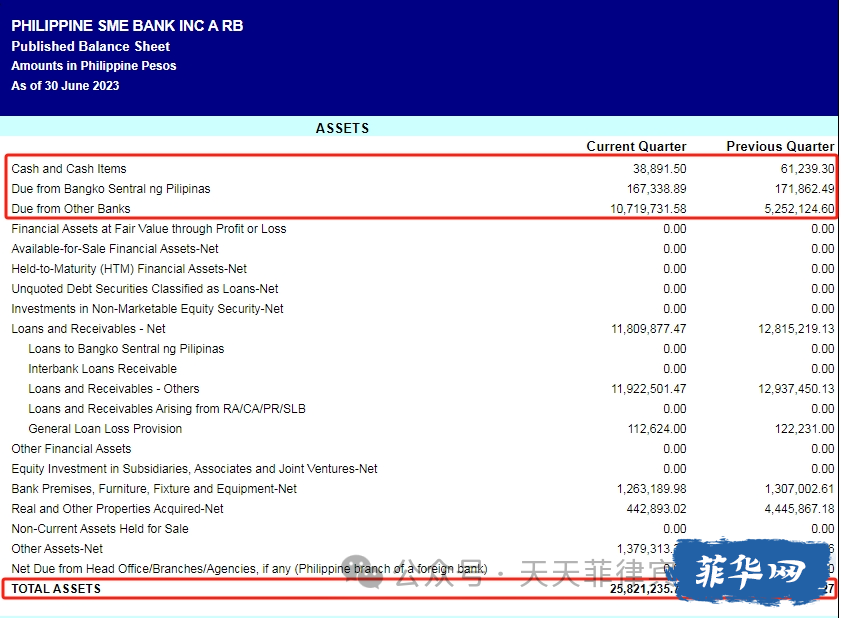Click the value 112,624.00
Viewport: 841px width, 618px height.
pyautogui.click(x=657, y=429)
